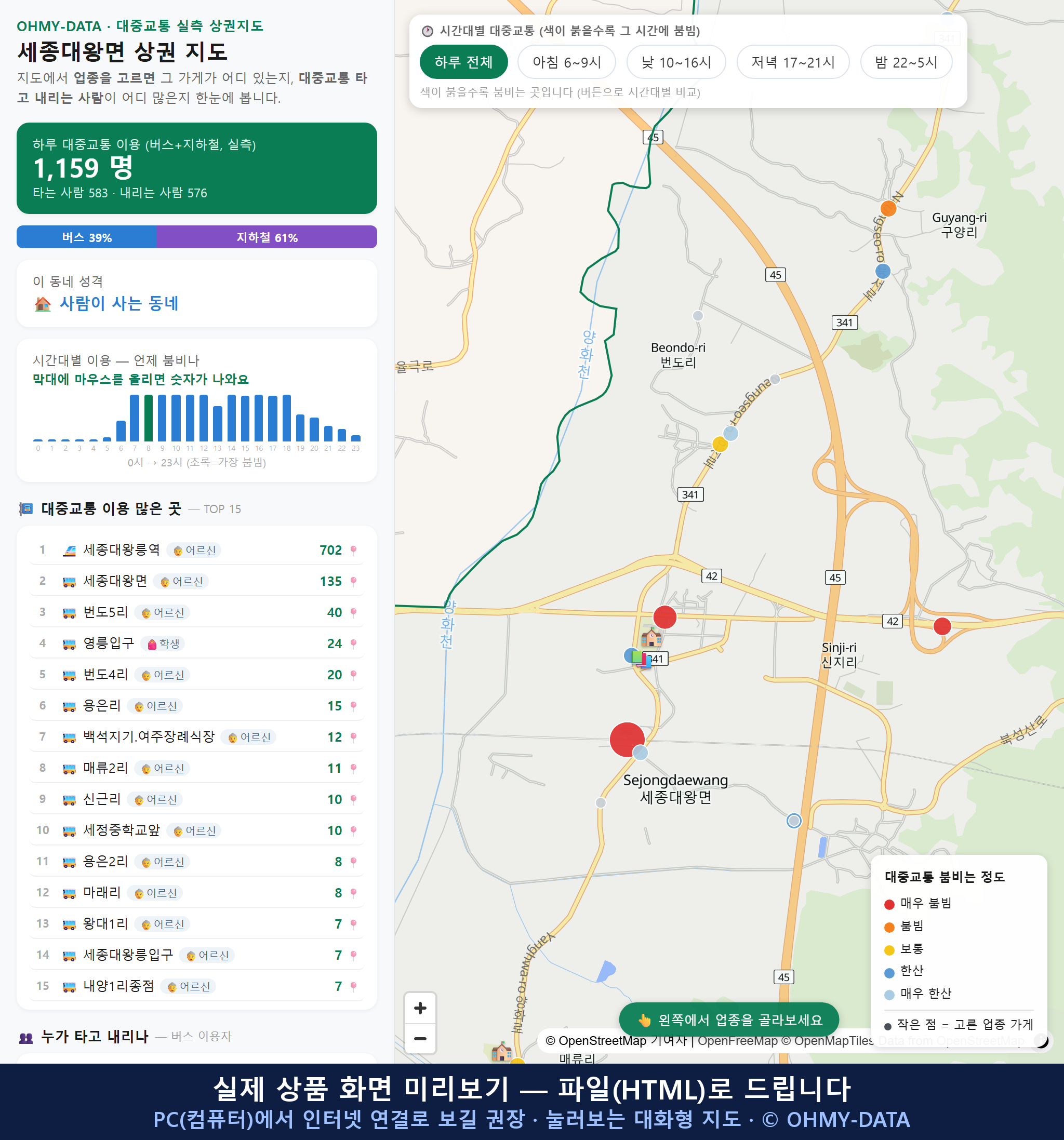Locate 백석지기.여주장례식장 via pin icon

point(353,737)
